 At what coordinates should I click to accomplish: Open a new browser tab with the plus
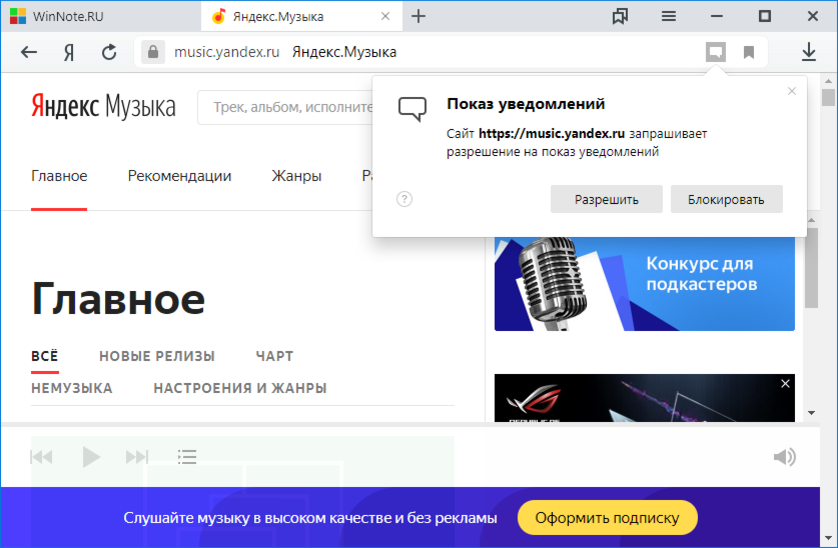(x=418, y=16)
